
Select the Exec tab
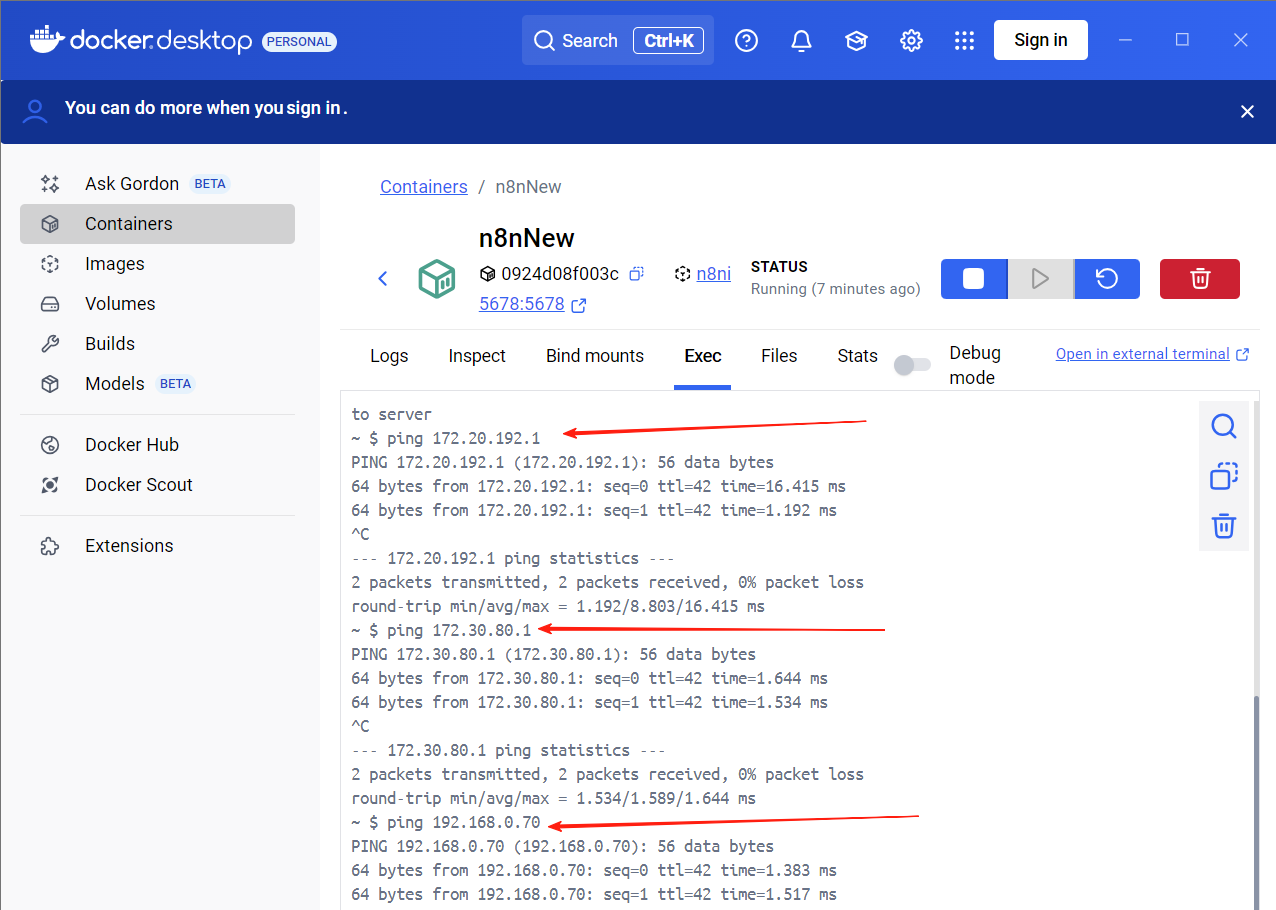pos(703,356)
